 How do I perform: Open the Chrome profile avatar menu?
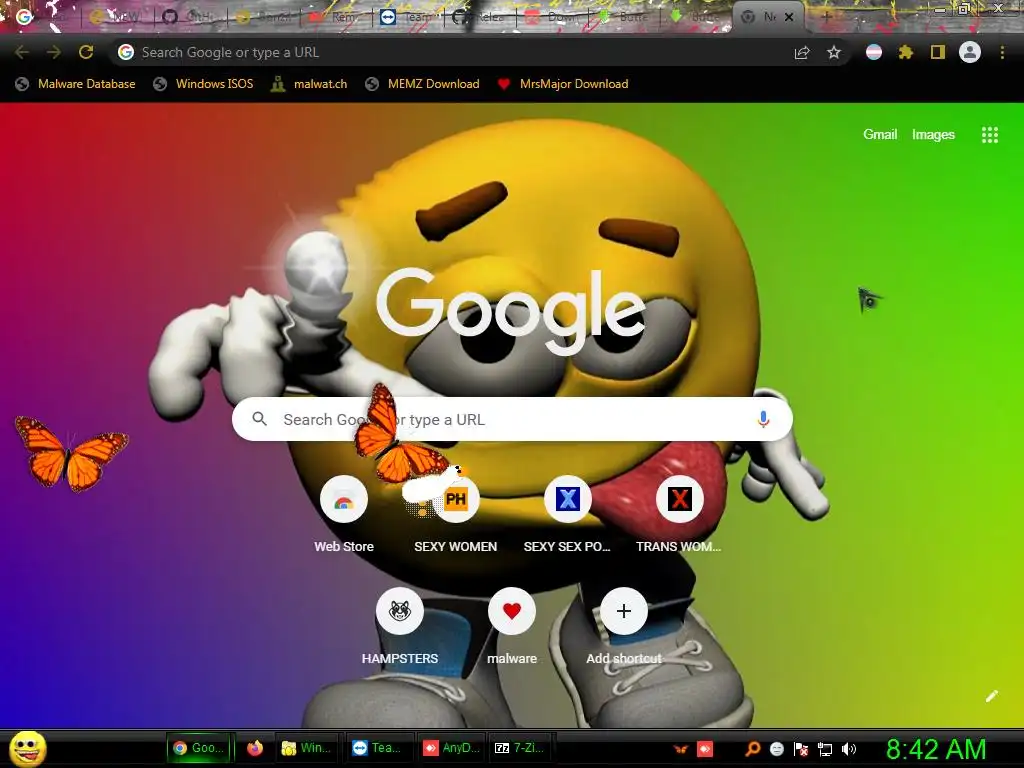[x=970, y=52]
